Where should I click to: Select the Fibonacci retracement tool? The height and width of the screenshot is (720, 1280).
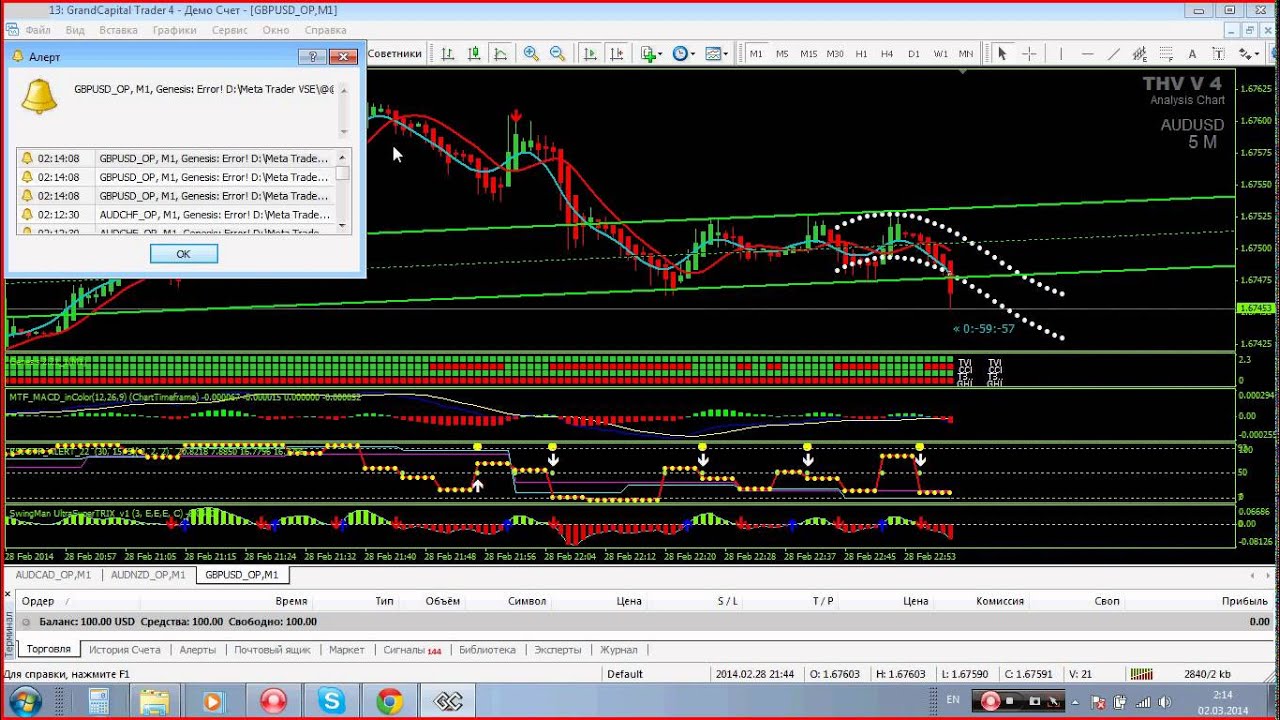click(1166, 54)
